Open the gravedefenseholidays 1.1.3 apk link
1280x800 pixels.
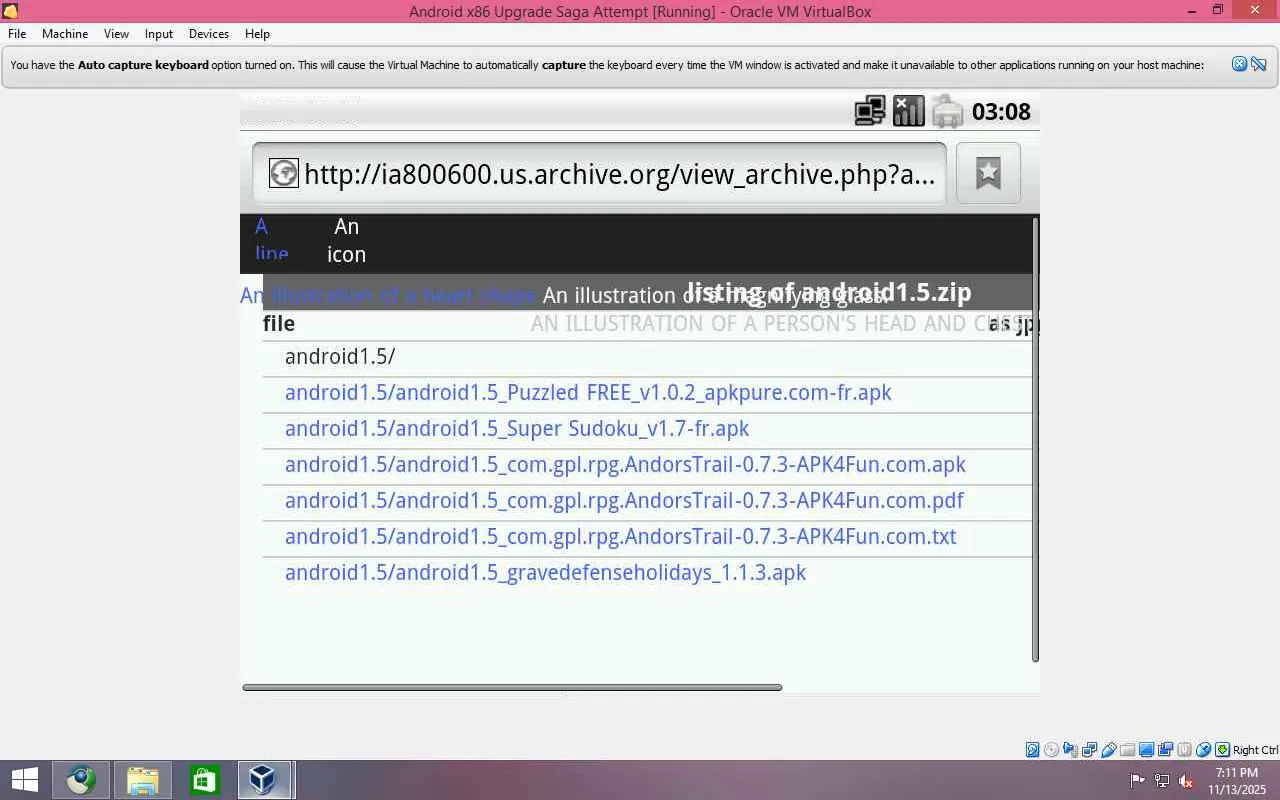[545, 573]
